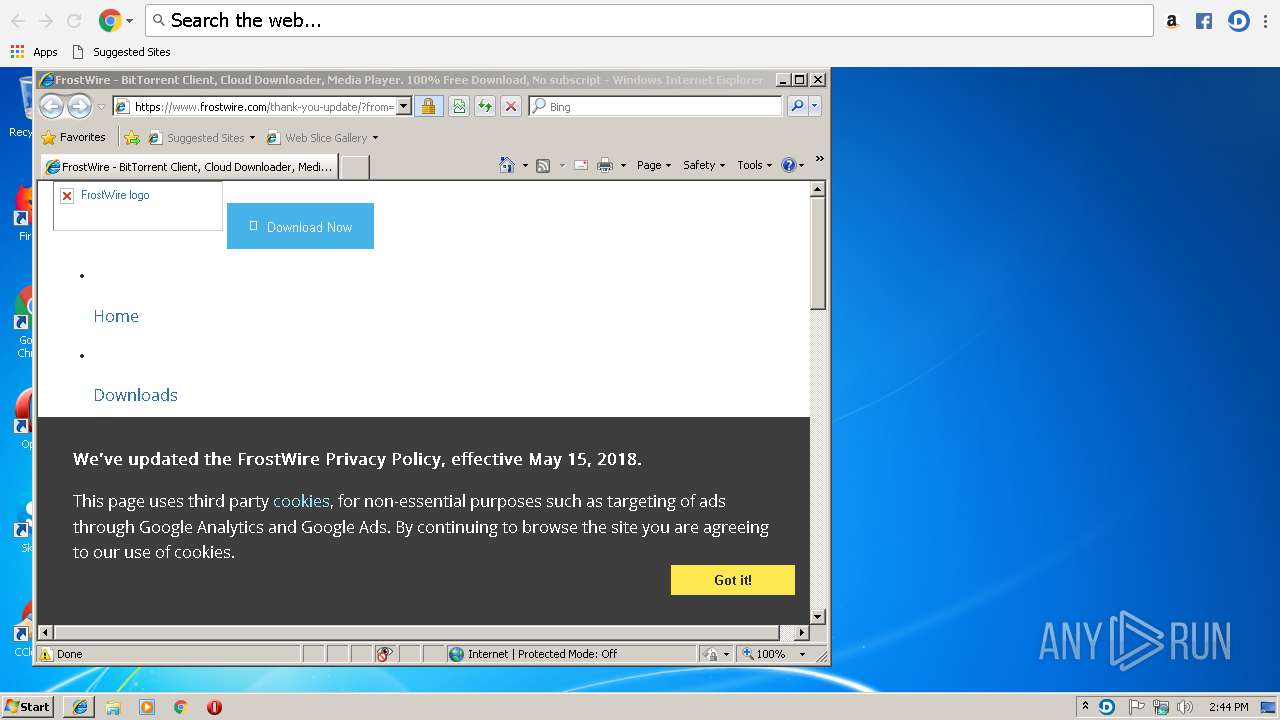This screenshot has width=1280, height=720.
Task: Show more command bar items chevron
Action: tap(819, 158)
